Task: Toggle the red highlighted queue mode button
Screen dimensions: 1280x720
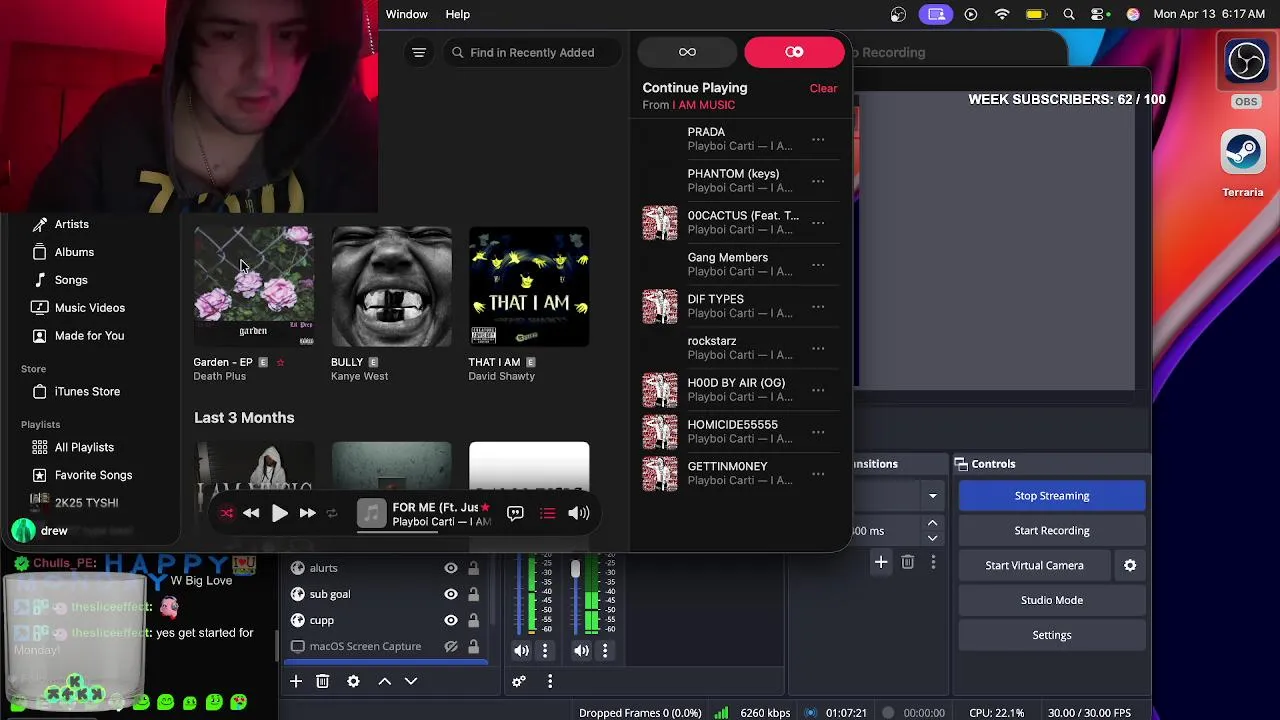Action: pos(794,52)
